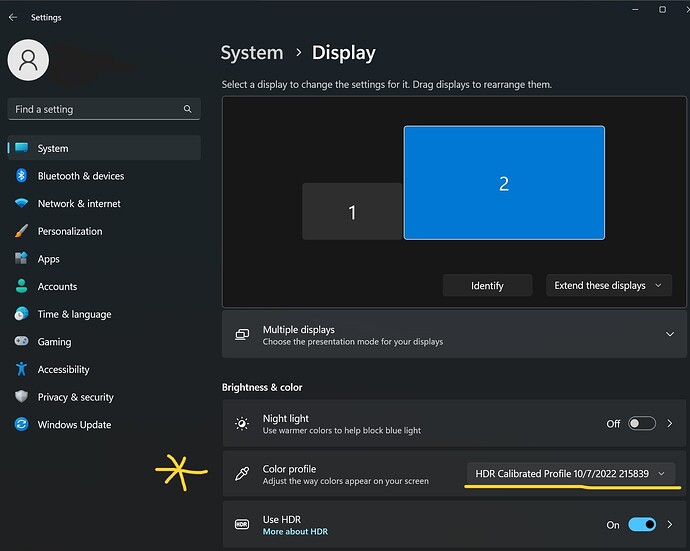Minimize the Settings window
This screenshot has height=551, width=690.
coord(635,9)
